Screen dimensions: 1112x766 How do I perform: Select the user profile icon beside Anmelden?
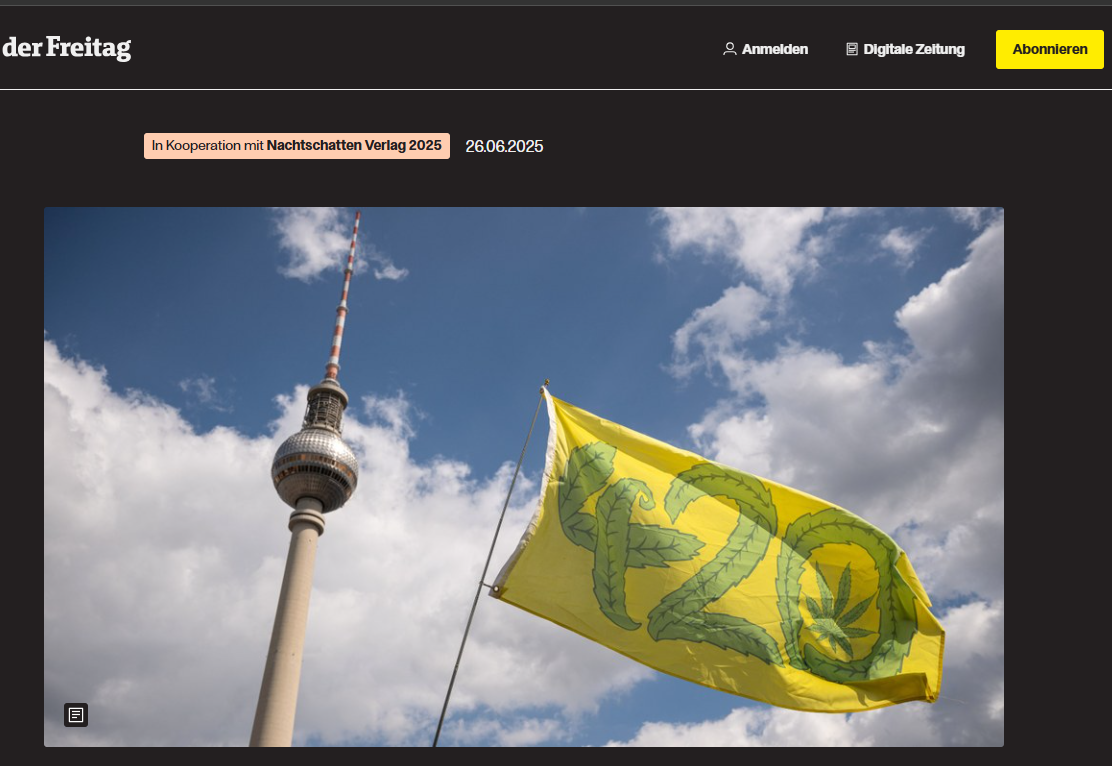[729, 49]
